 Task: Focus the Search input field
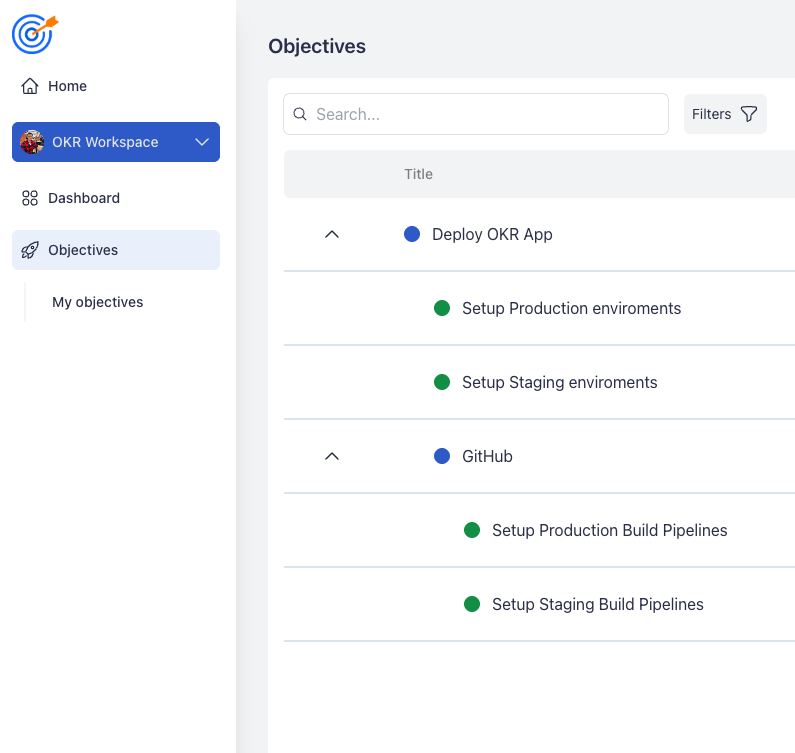(485, 114)
